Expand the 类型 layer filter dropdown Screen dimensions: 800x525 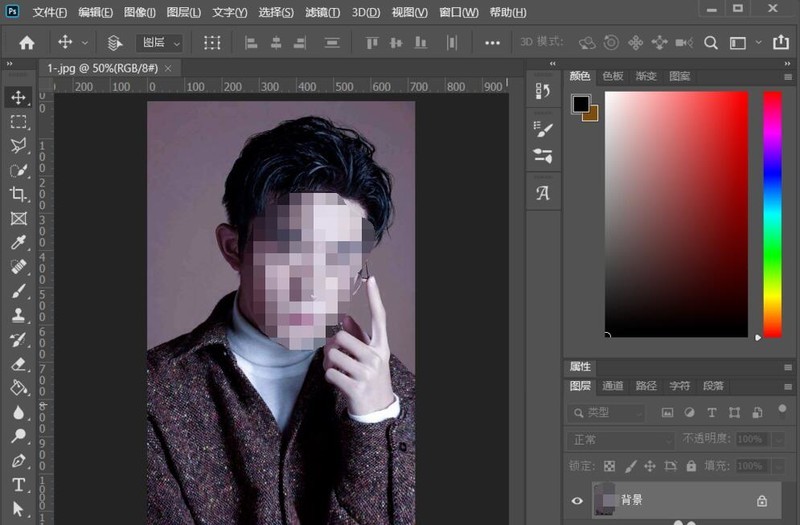pos(606,412)
